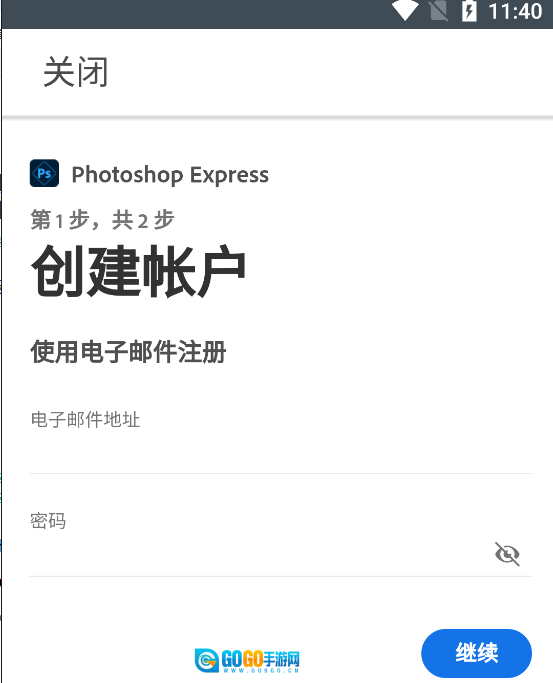This screenshot has width=553, height=683.
Task: Tap the Wi-Fi status icon
Action: [405, 10]
